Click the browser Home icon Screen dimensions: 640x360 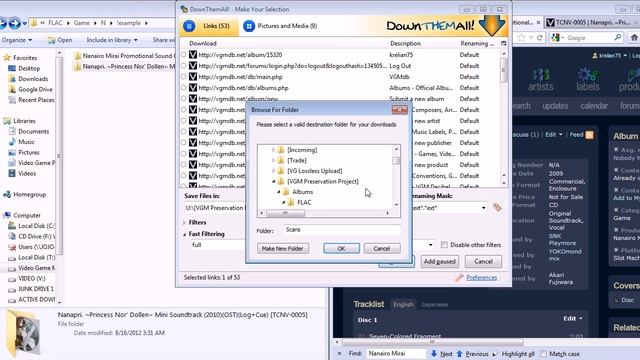tap(634, 38)
